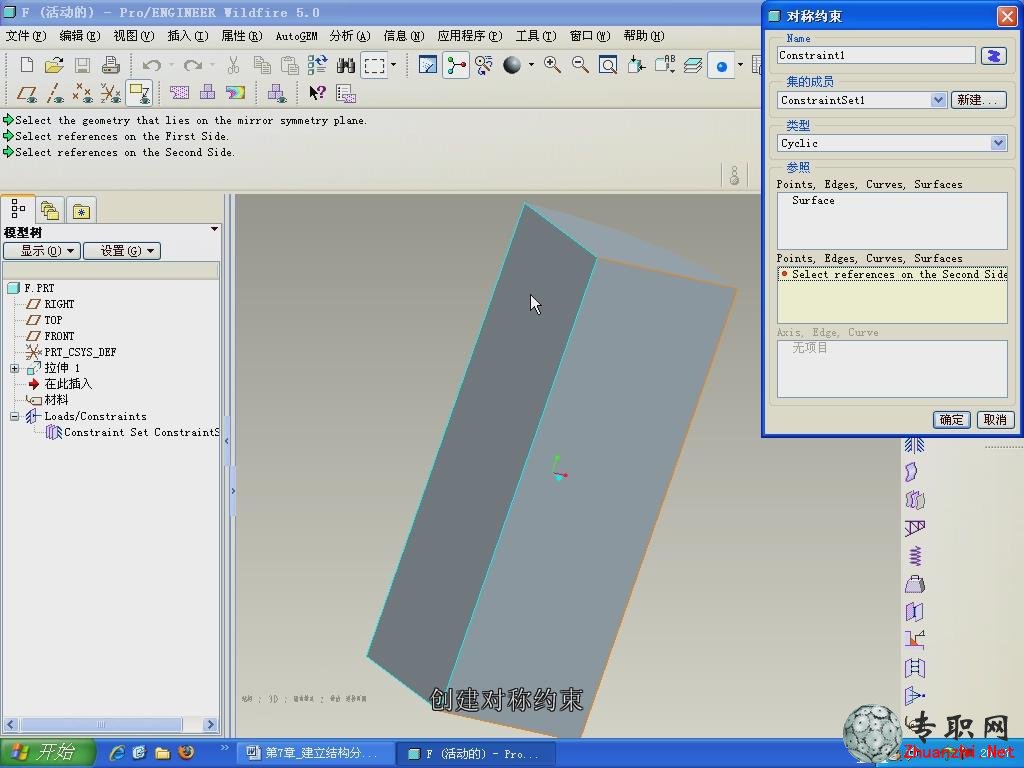Image resolution: width=1024 pixels, height=768 pixels.
Task: Save the current model
Action: click(x=82, y=65)
